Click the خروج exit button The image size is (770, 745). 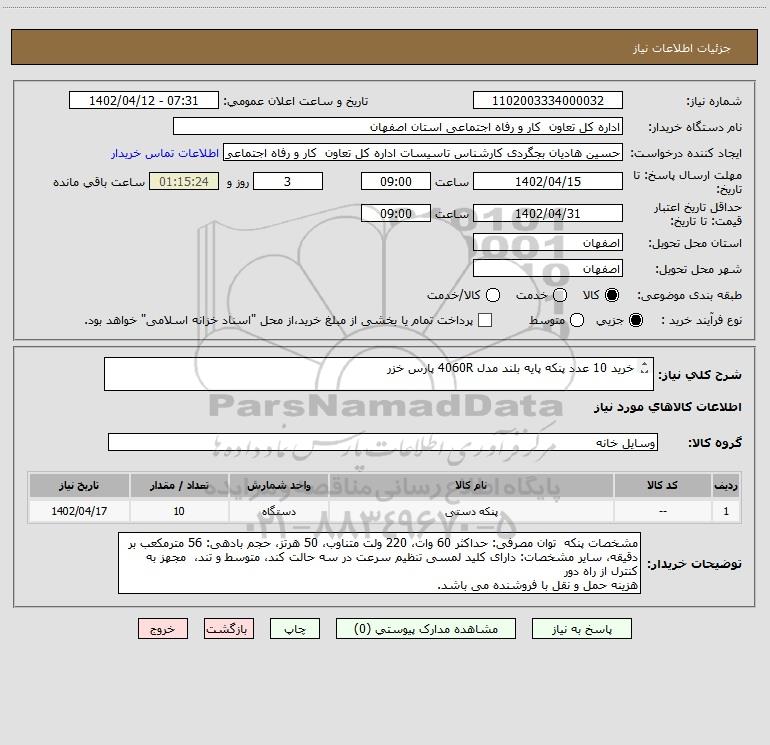[x=163, y=629]
